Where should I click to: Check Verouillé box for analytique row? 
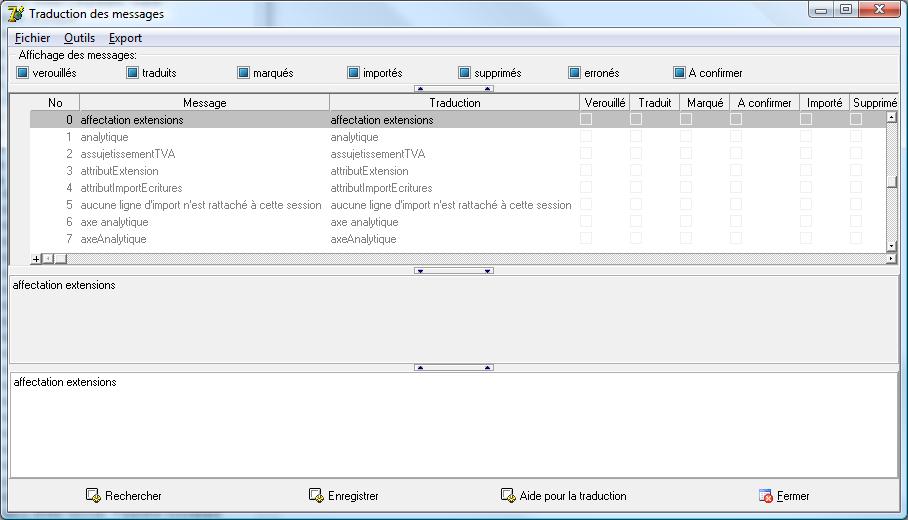[x=586, y=136]
